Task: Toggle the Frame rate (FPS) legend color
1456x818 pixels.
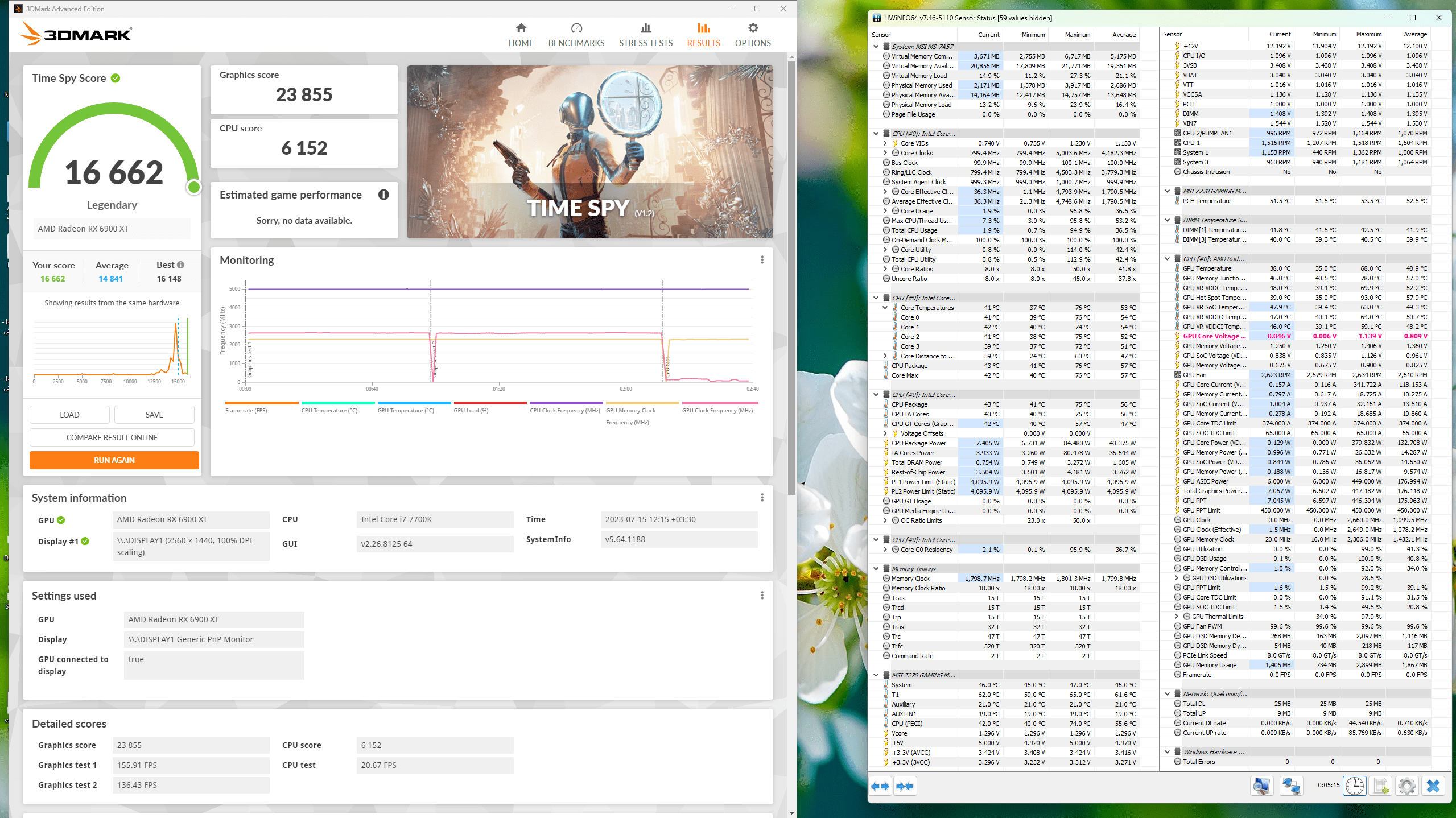Action: point(262,403)
